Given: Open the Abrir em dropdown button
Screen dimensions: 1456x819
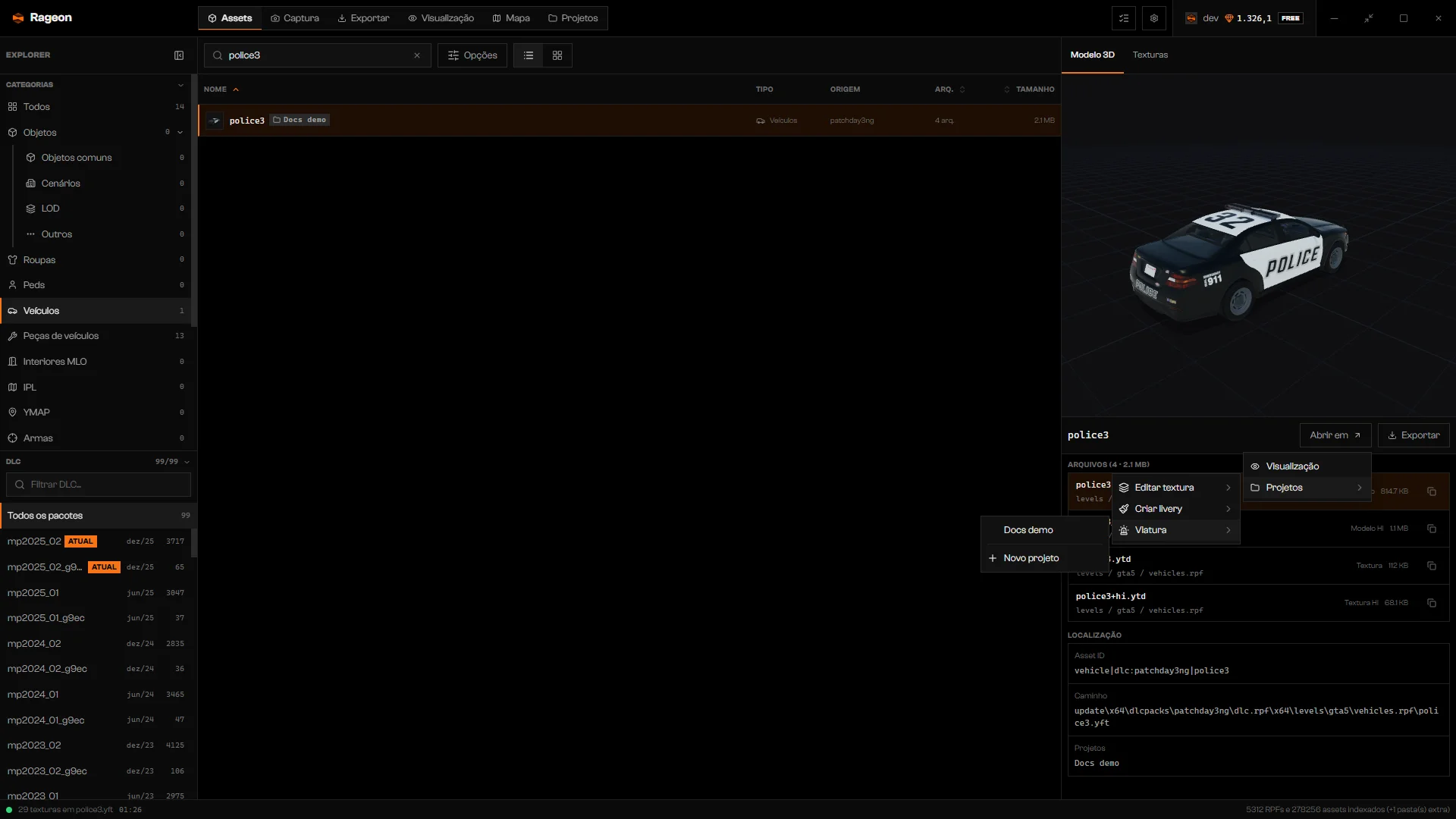Looking at the screenshot, I should pos(1335,435).
